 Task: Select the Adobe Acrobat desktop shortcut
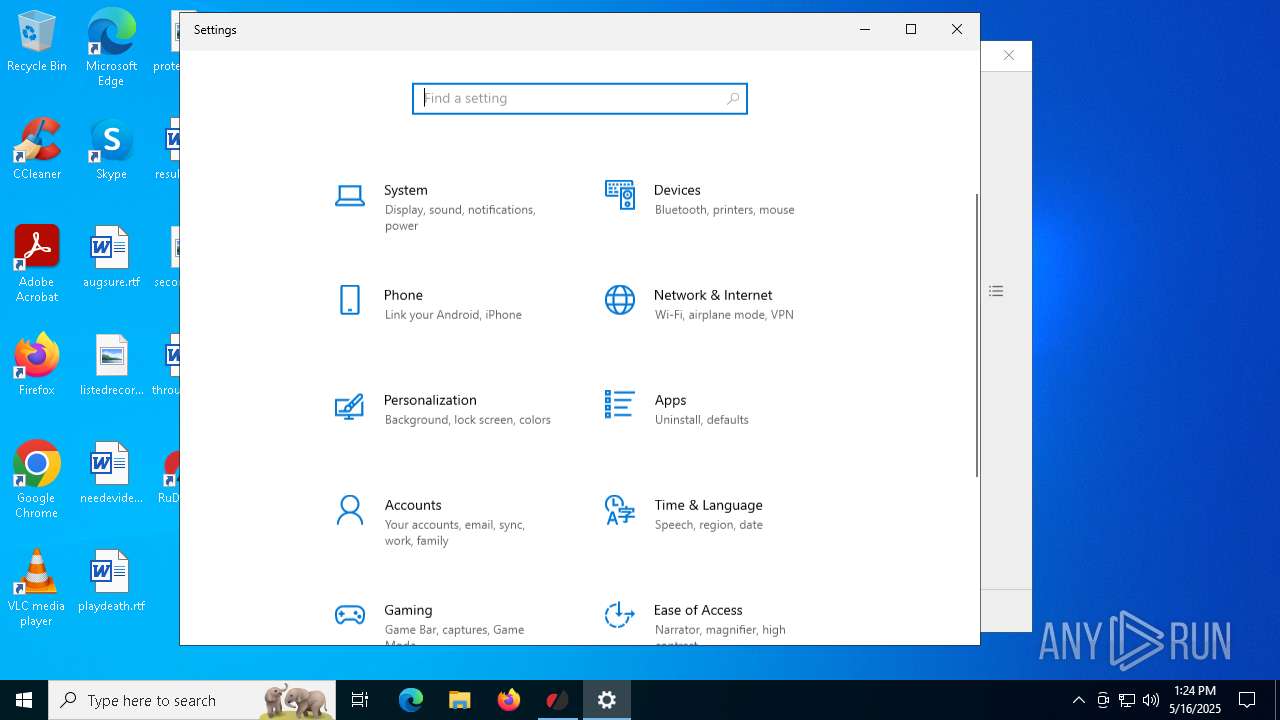[37, 264]
